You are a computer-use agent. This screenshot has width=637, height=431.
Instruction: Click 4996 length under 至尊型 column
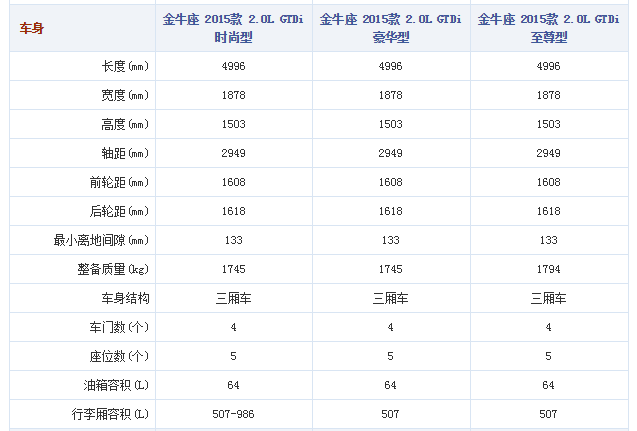pos(548,66)
